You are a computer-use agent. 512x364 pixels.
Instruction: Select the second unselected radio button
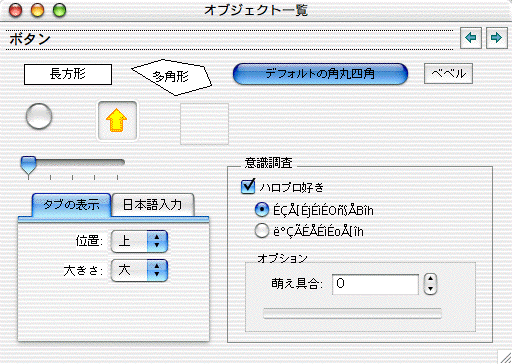click(262, 231)
